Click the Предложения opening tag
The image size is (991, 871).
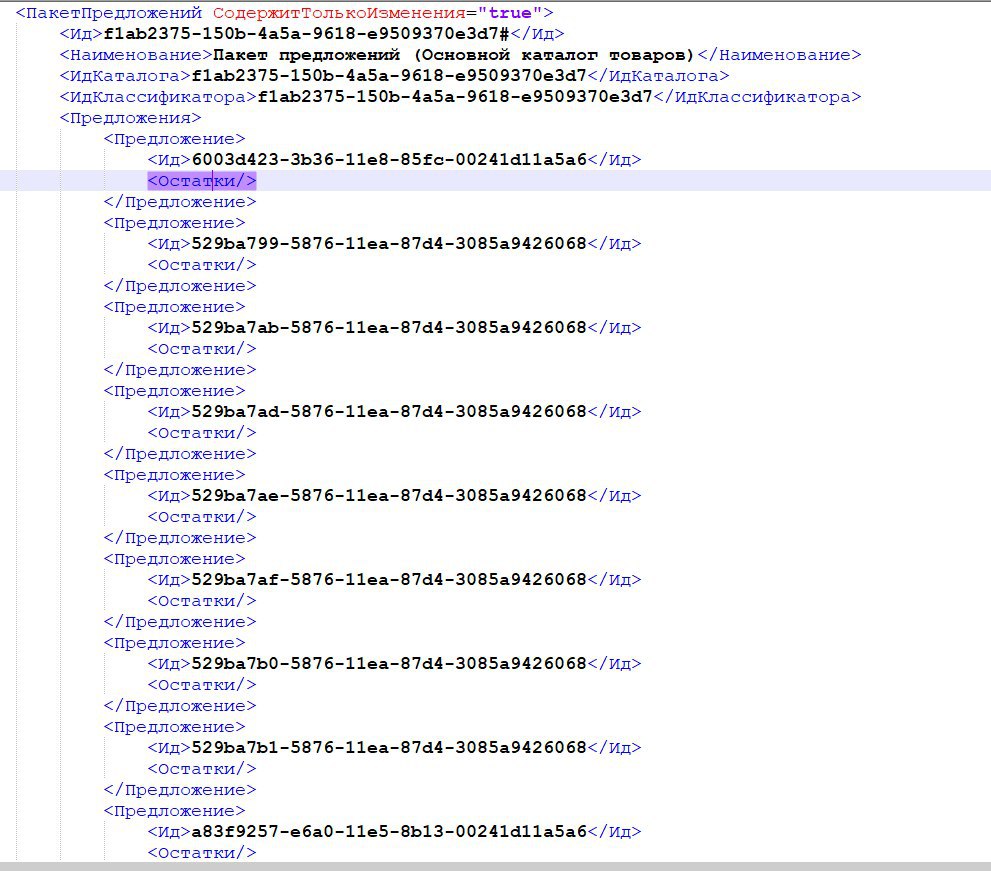[x=130, y=118]
